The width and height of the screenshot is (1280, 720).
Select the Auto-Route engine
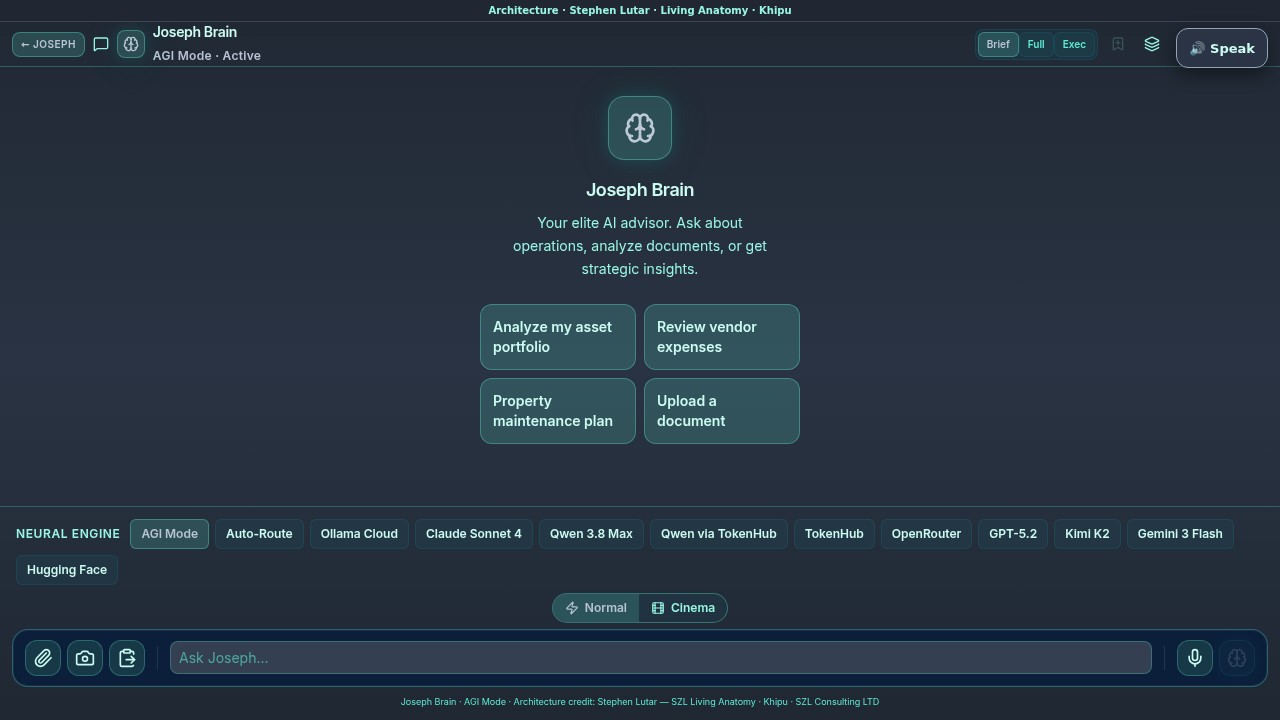[259, 534]
